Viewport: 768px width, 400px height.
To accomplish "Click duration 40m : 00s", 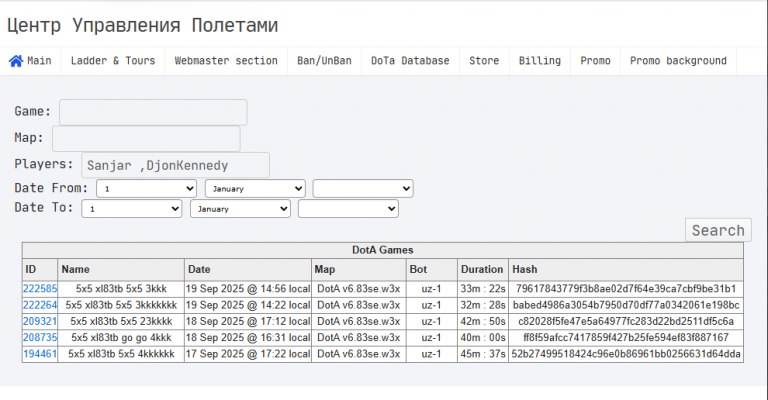I will (482, 337).
